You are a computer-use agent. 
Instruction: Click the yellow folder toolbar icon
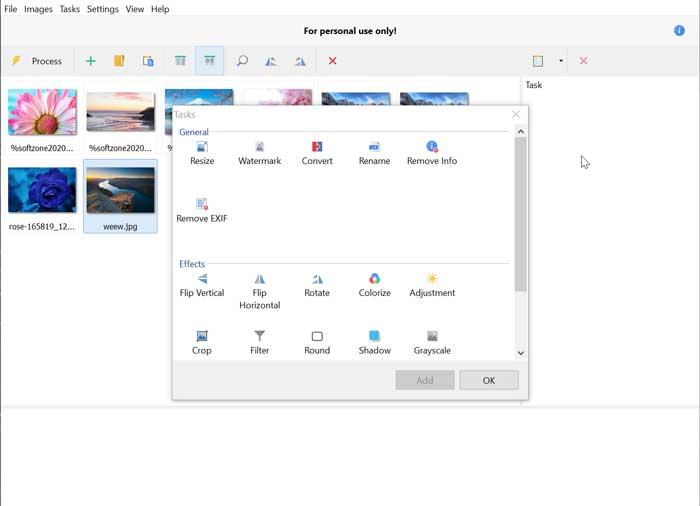119,61
